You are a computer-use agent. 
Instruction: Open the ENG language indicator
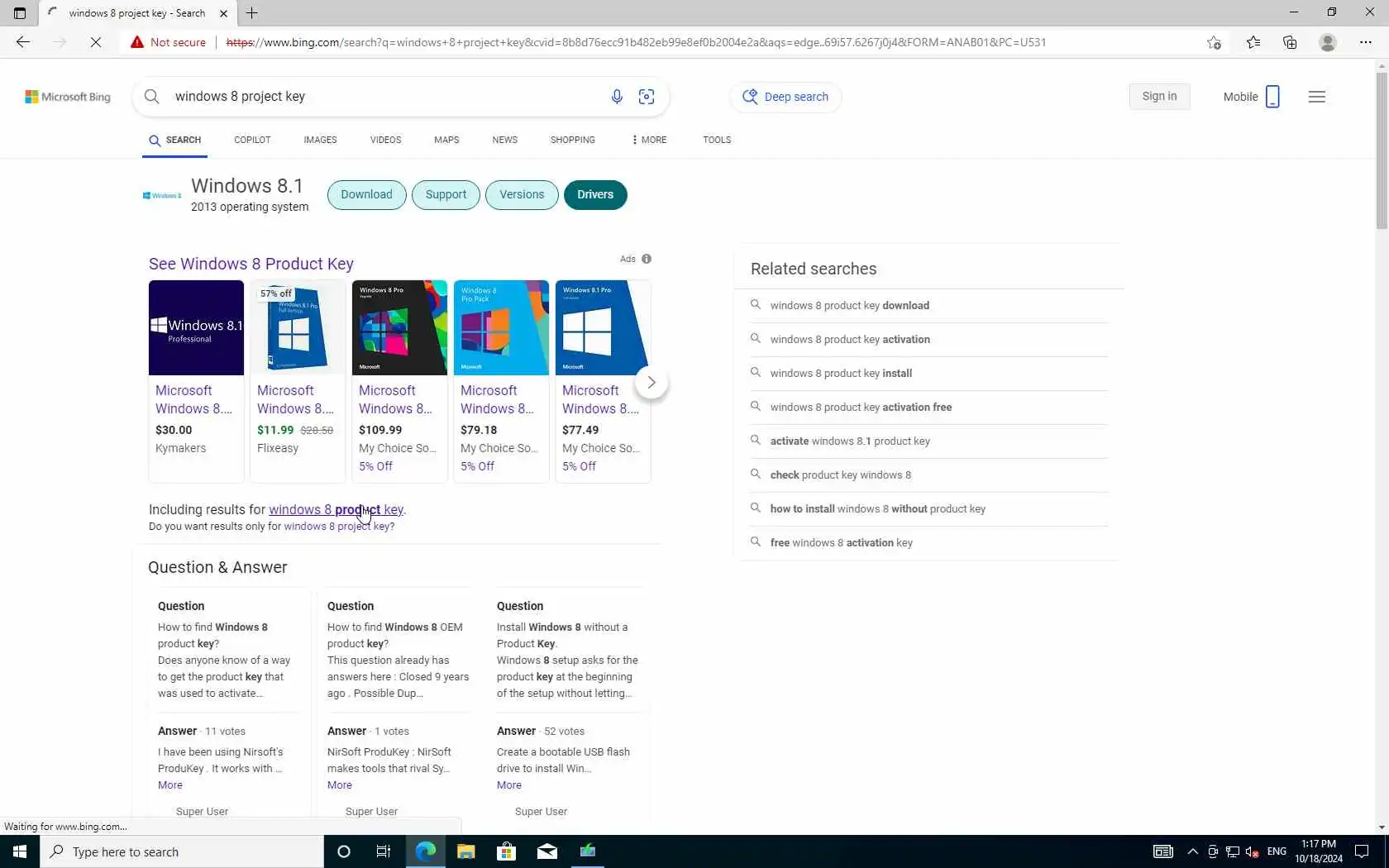pos(1277,851)
